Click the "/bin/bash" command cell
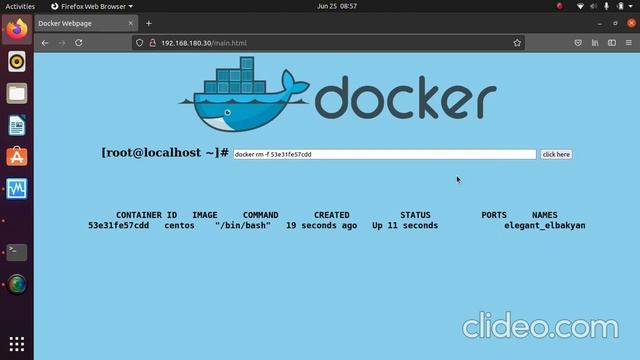This screenshot has width=640, height=360. pyautogui.click(x=243, y=225)
